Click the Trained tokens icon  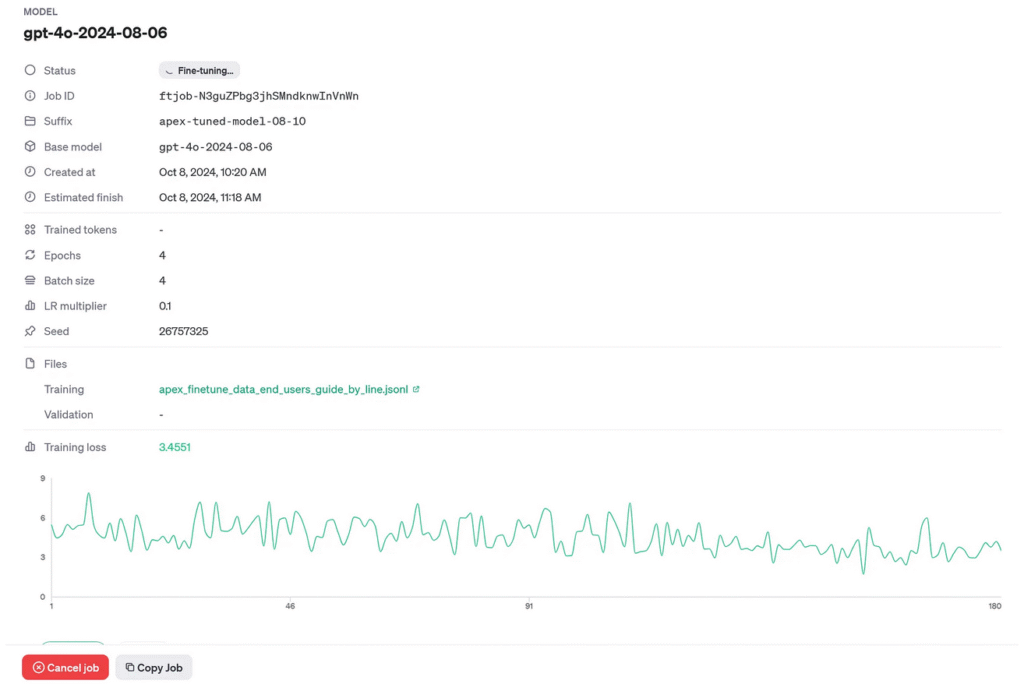tap(30, 230)
